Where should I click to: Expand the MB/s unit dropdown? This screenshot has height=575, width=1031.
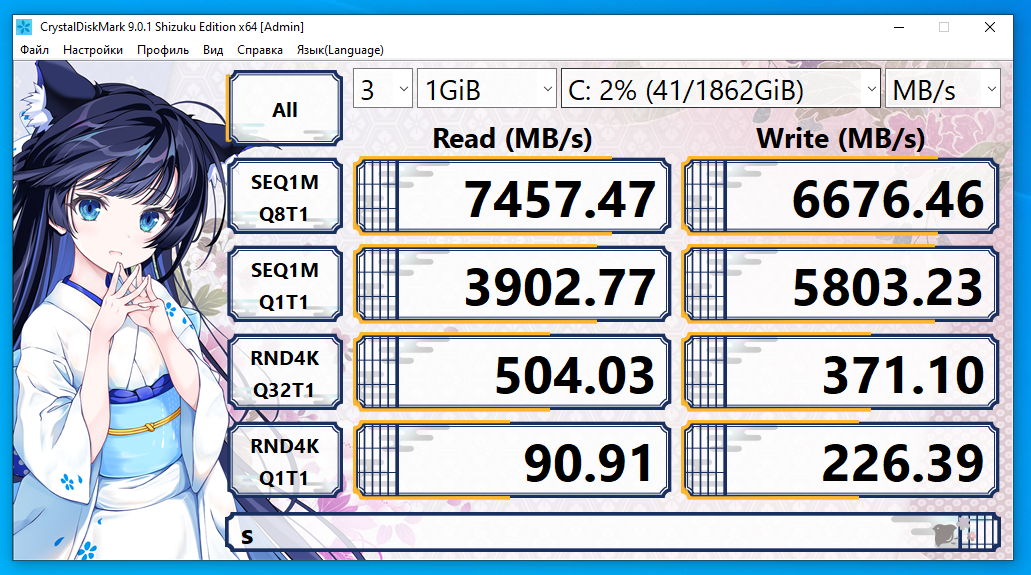943,89
